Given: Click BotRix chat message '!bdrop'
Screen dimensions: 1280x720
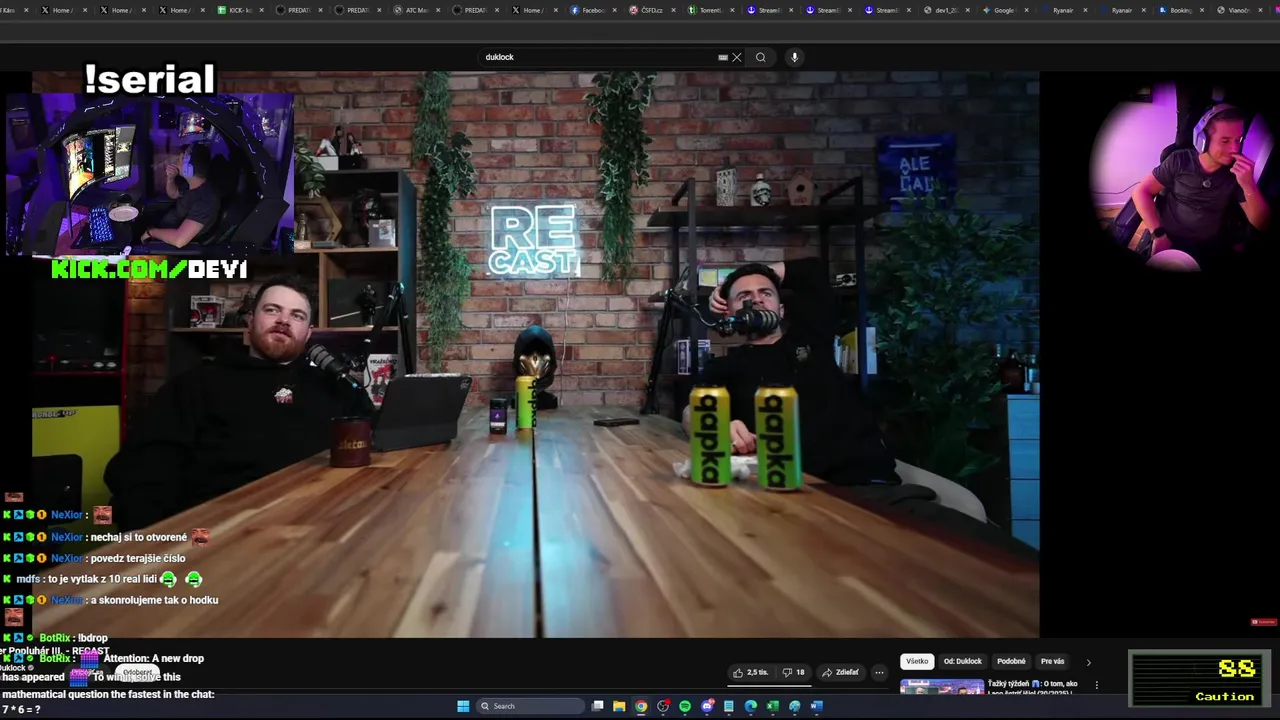Looking at the screenshot, I should click(x=92, y=638).
